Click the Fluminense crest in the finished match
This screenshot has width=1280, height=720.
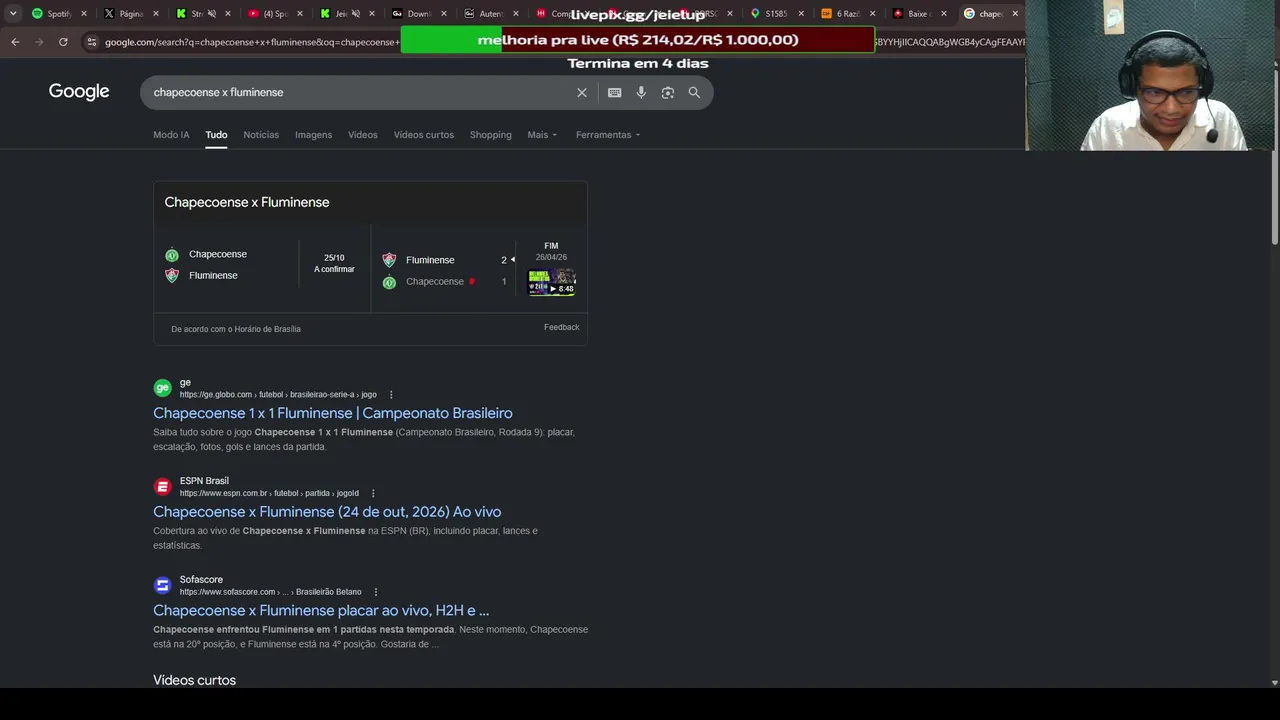pos(389,260)
